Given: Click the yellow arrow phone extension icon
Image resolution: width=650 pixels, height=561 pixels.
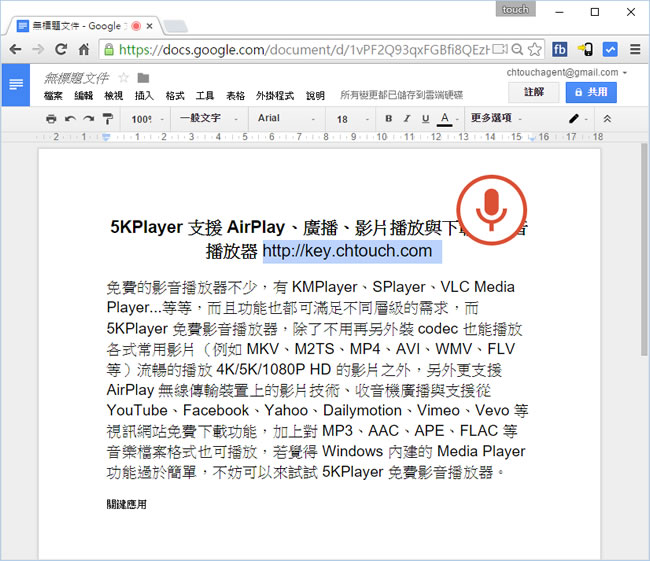Looking at the screenshot, I should 585,49.
